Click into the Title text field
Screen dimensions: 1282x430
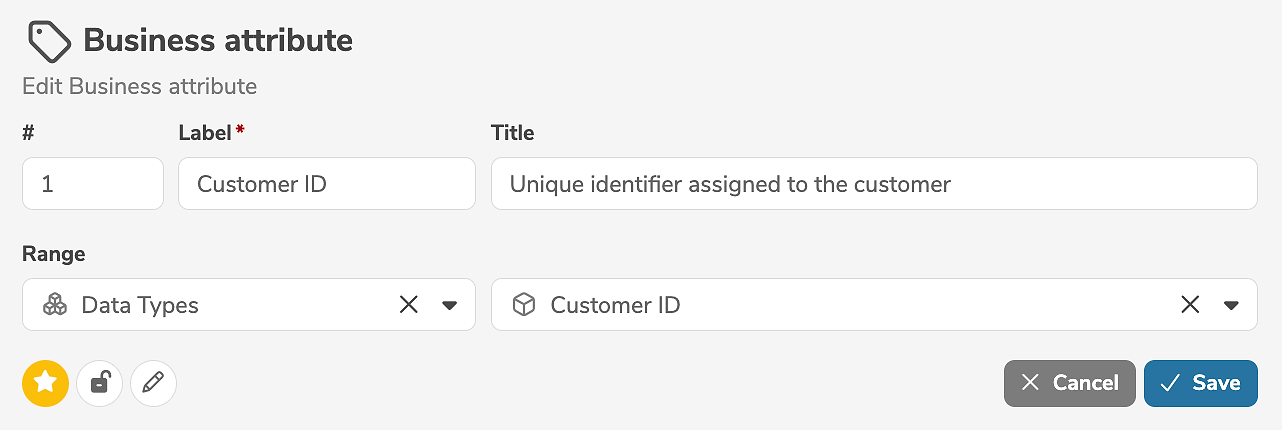click(x=873, y=184)
